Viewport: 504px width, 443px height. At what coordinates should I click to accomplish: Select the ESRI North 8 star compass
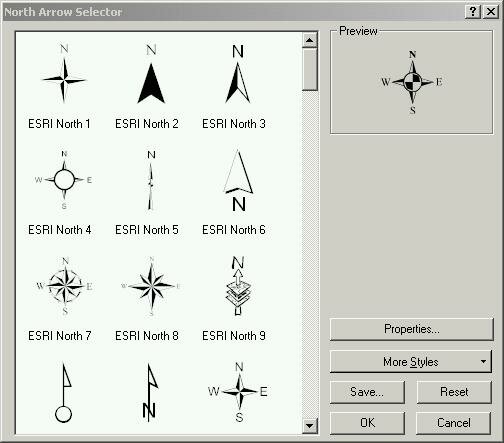pos(151,286)
